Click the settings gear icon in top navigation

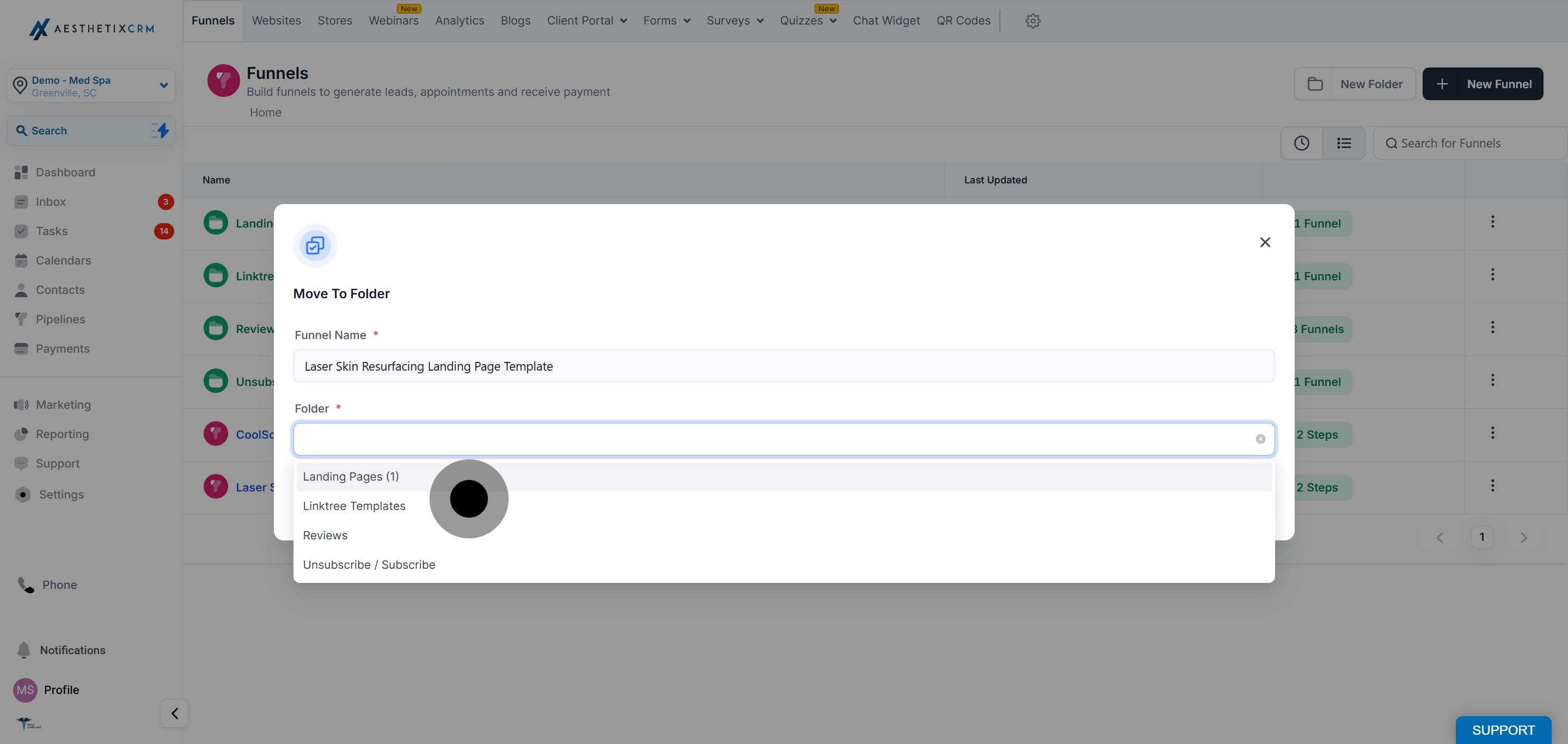pyautogui.click(x=1032, y=21)
